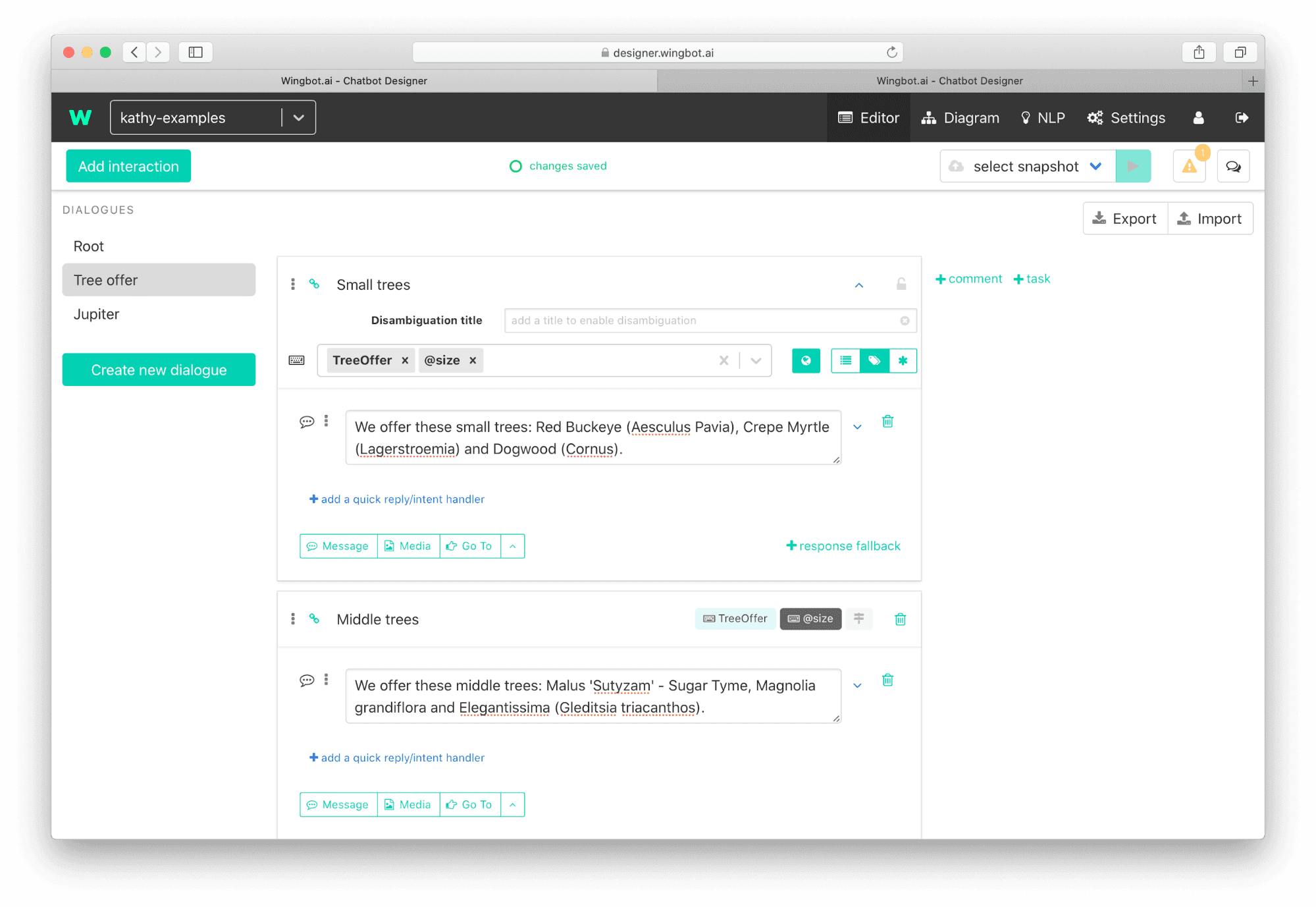Viewport: 1316px width, 907px height.
Task: Click the logout icon in top bar
Action: [1242, 118]
